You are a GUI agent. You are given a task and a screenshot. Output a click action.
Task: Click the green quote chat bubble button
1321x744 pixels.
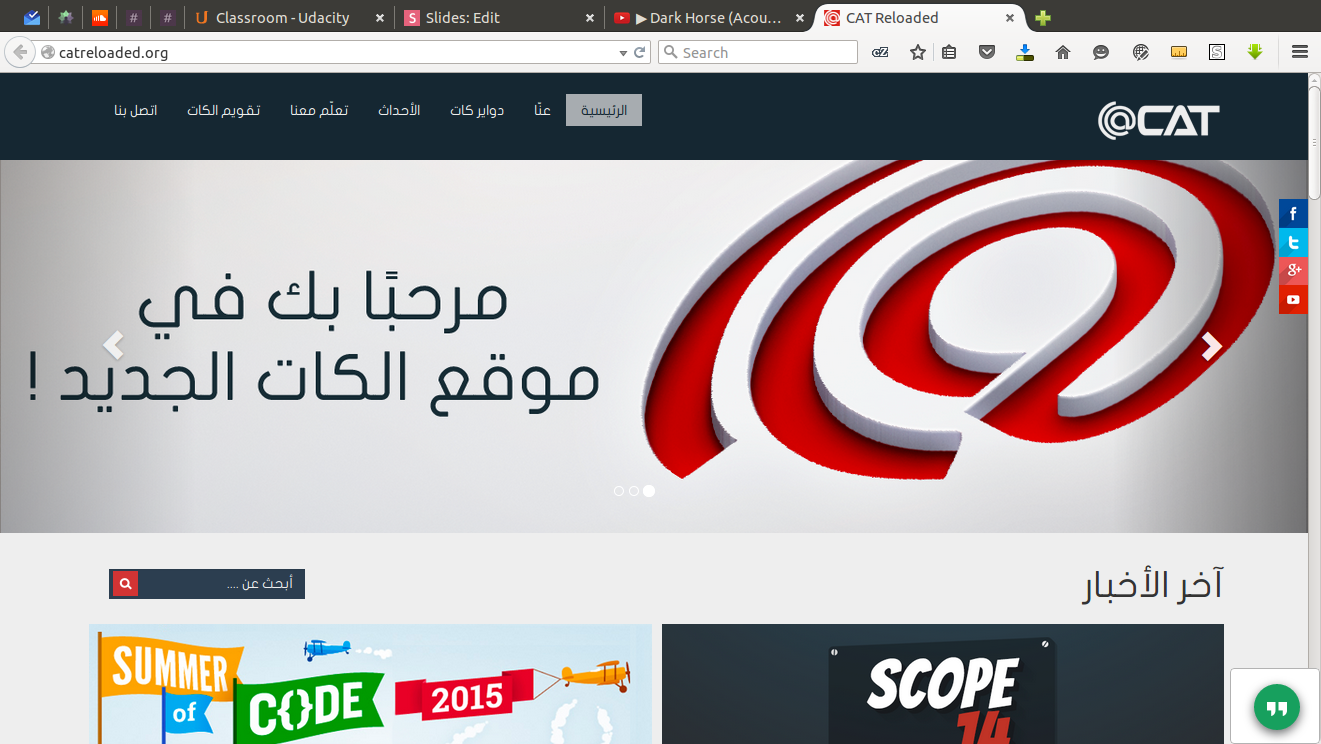1277,709
